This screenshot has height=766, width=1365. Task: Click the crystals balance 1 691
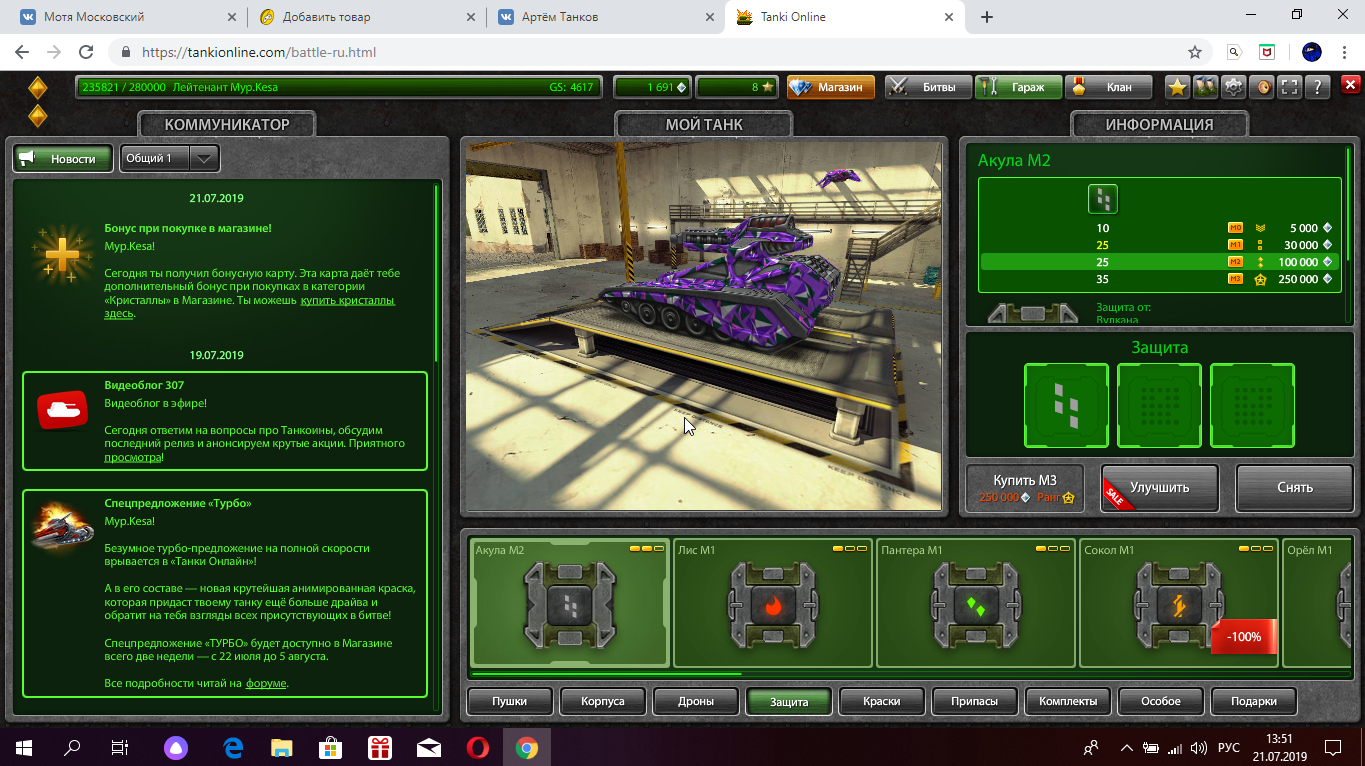652,87
